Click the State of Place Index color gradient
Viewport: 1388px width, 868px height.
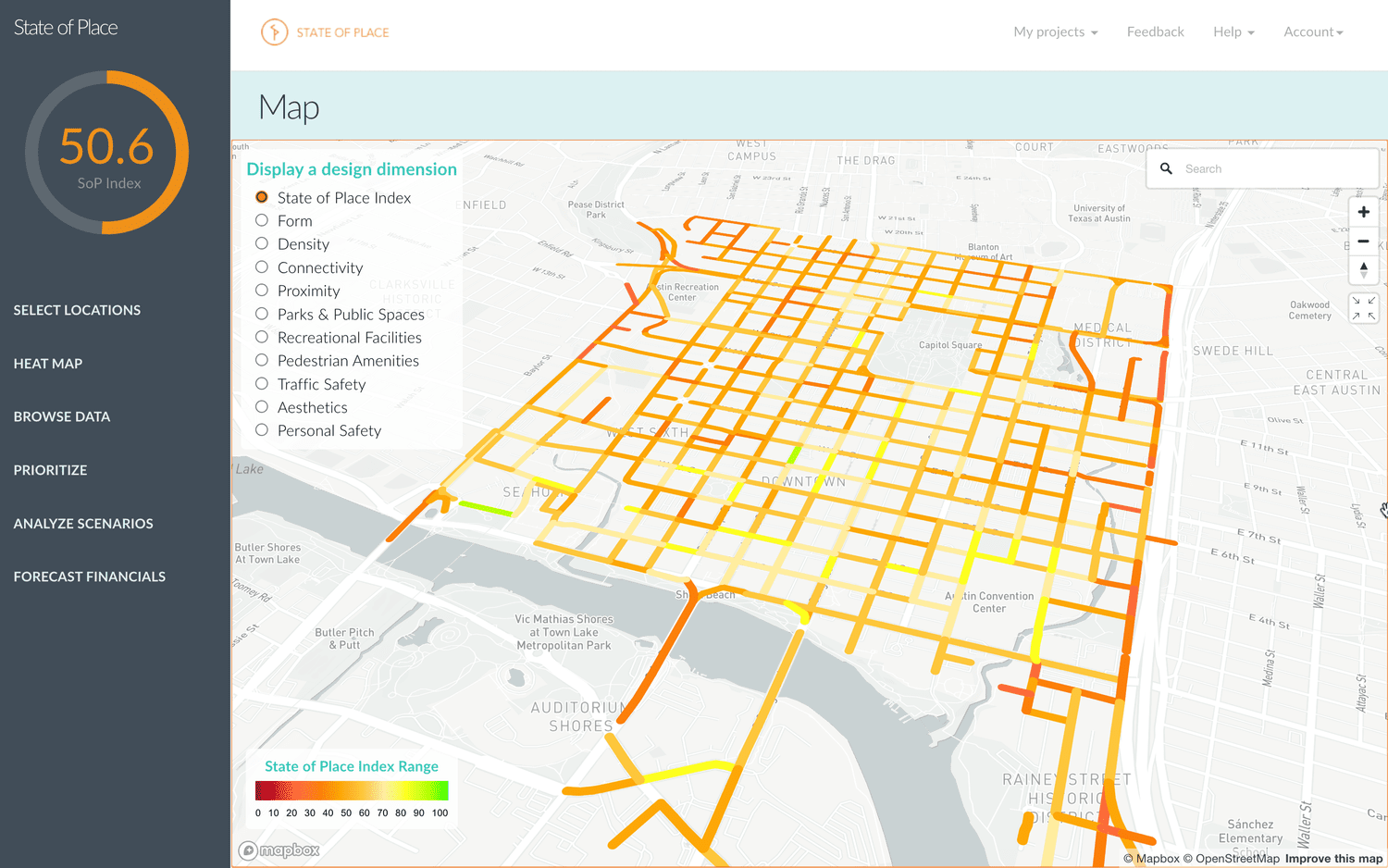[x=352, y=790]
